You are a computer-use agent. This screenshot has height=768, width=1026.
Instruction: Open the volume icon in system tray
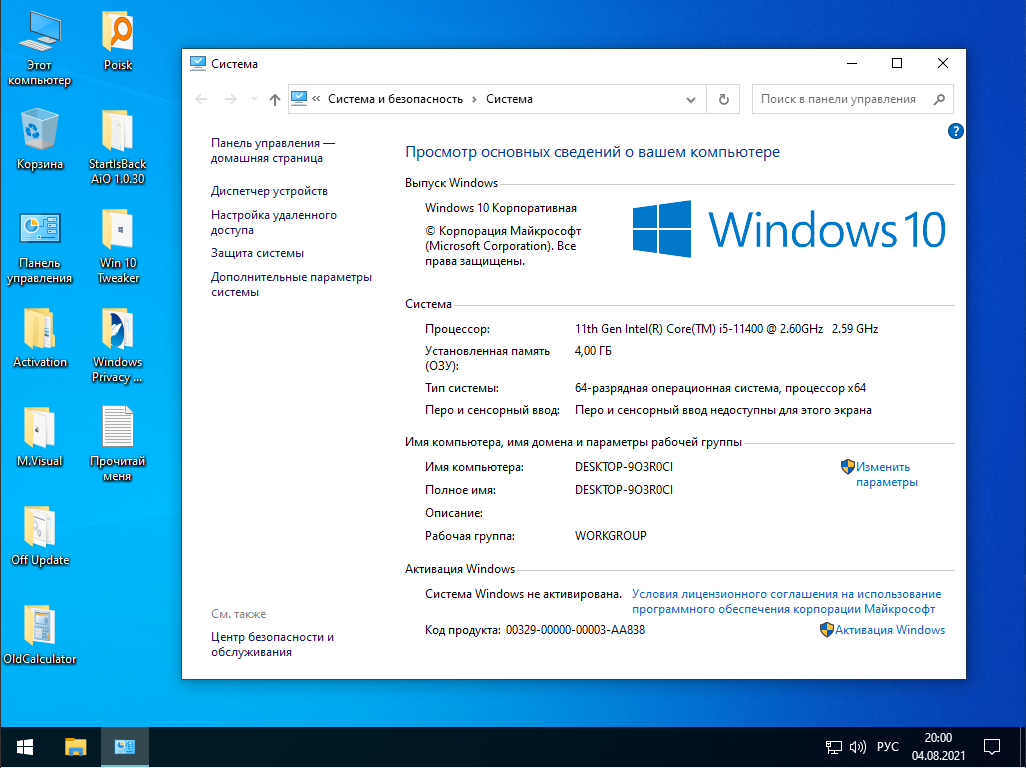(857, 747)
